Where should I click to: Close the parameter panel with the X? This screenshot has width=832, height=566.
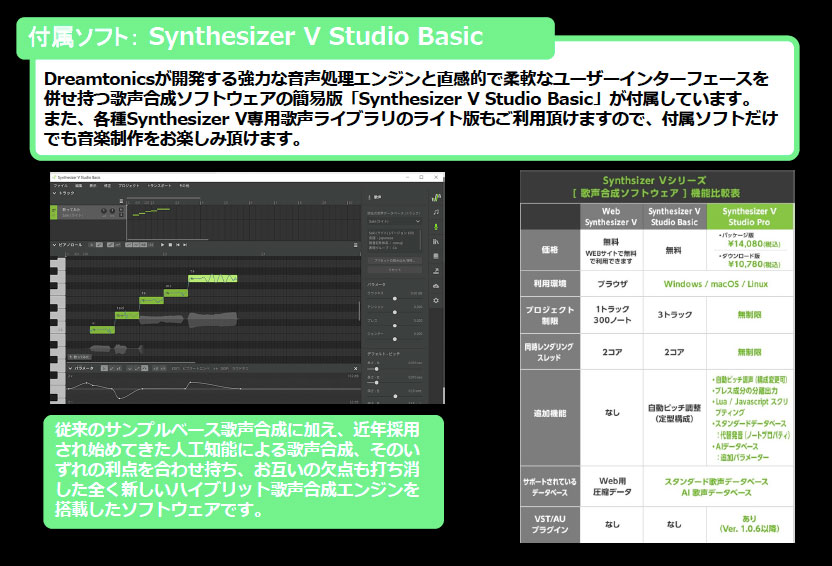pyautogui.click(x=356, y=368)
